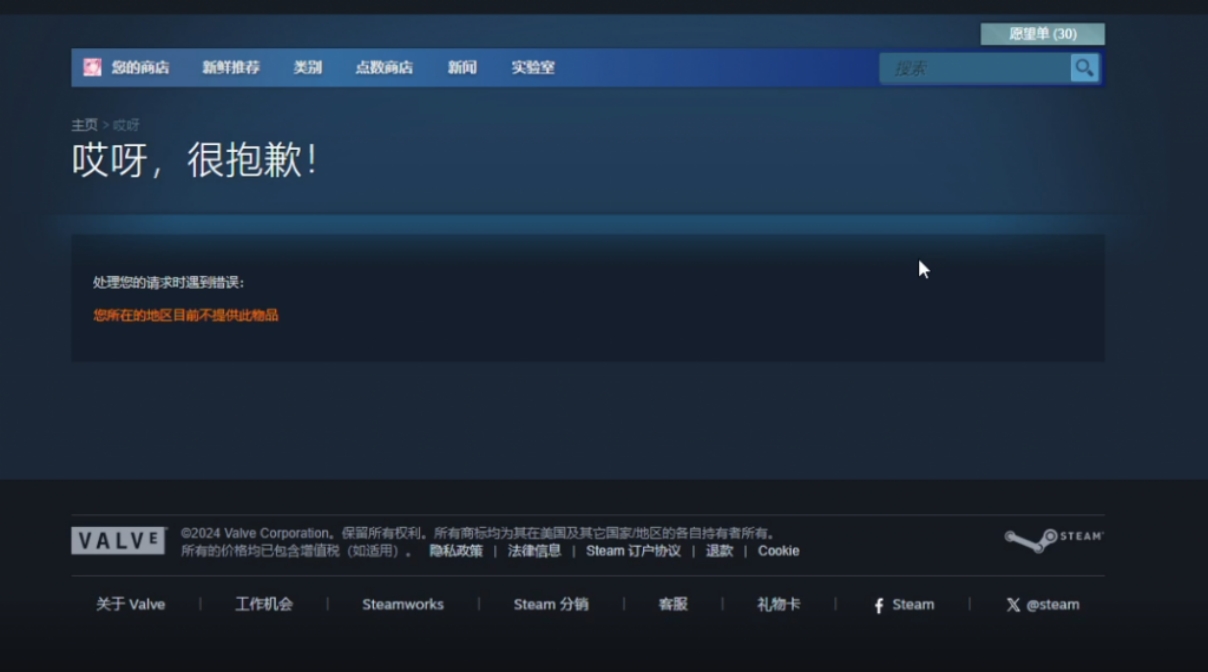Image resolution: width=1208 pixels, height=672 pixels.
Task: Click the 礼物卡 link
Action: [x=779, y=604]
